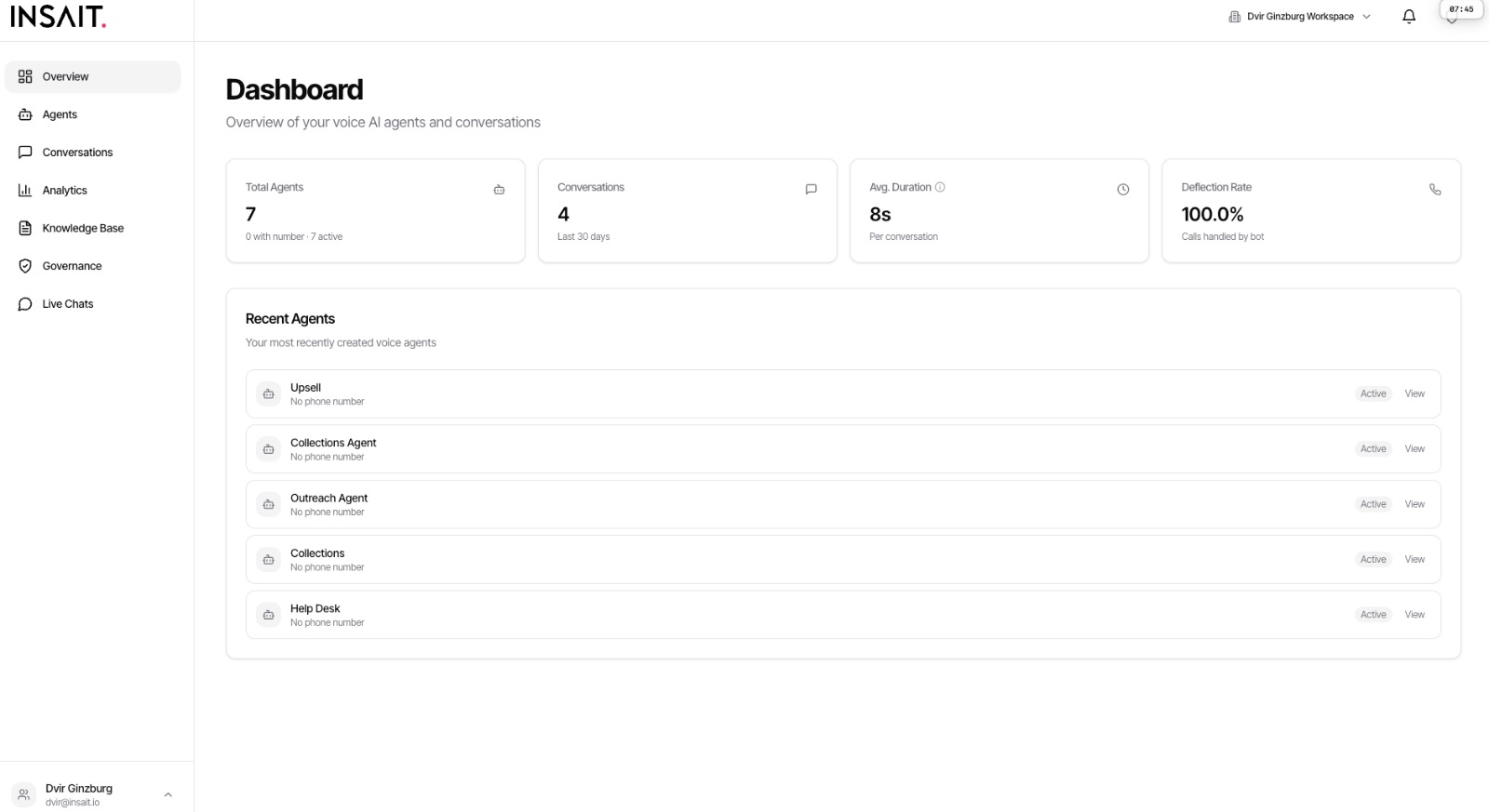The height and width of the screenshot is (812, 1489).
Task: Click the robot icon beside Help Desk agent
Action: 269,615
